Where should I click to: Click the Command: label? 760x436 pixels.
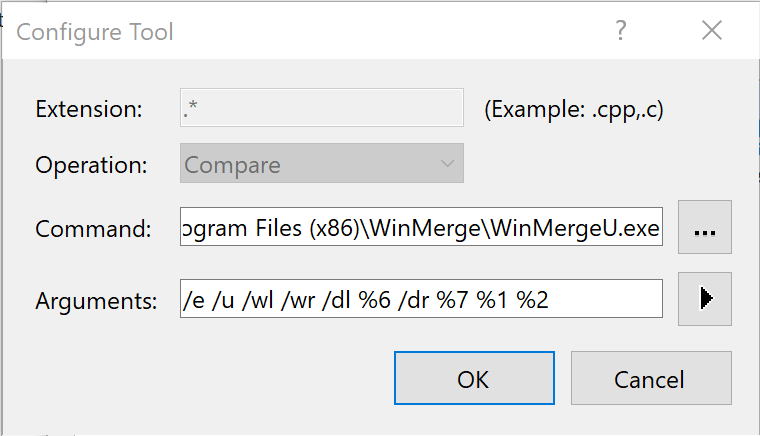(x=93, y=229)
